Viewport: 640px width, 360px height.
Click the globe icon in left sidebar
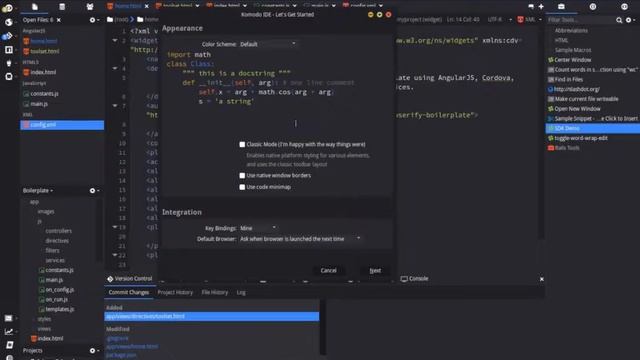(x=8, y=22)
